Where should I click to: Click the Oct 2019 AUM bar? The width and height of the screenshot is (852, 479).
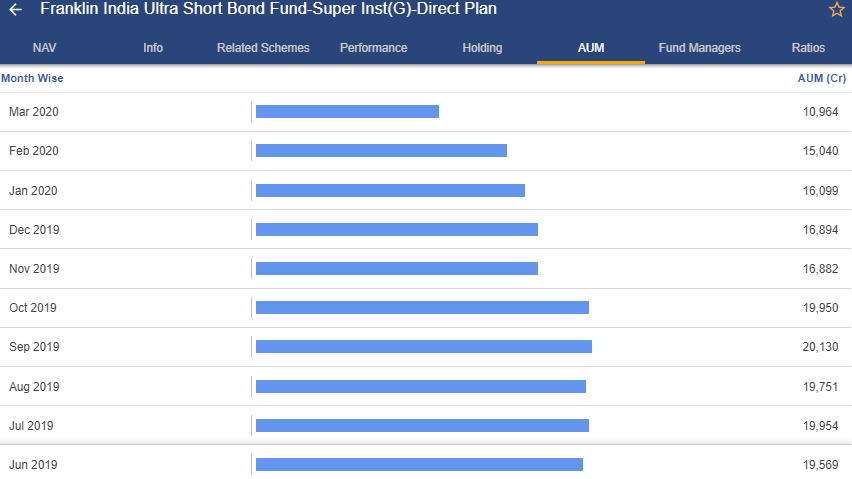click(422, 308)
